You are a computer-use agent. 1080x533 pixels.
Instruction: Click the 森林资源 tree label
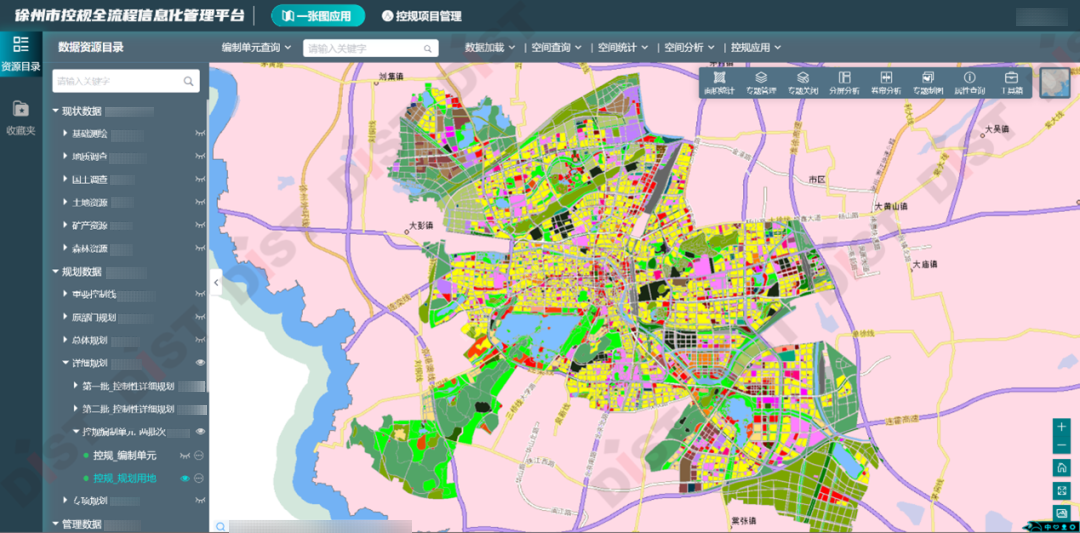[90, 248]
